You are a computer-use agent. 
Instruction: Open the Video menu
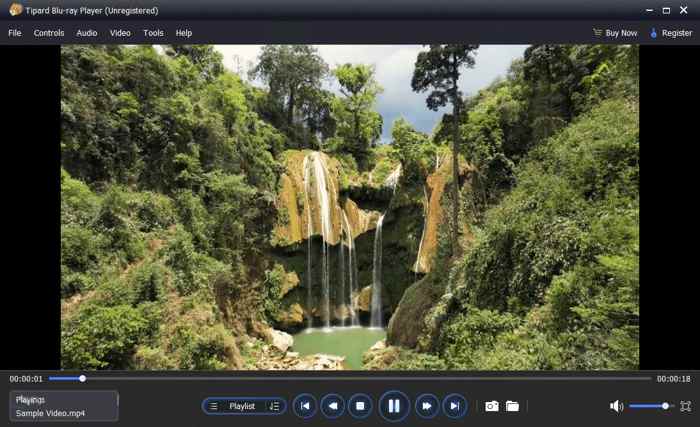pyautogui.click(x=120, y=33)
